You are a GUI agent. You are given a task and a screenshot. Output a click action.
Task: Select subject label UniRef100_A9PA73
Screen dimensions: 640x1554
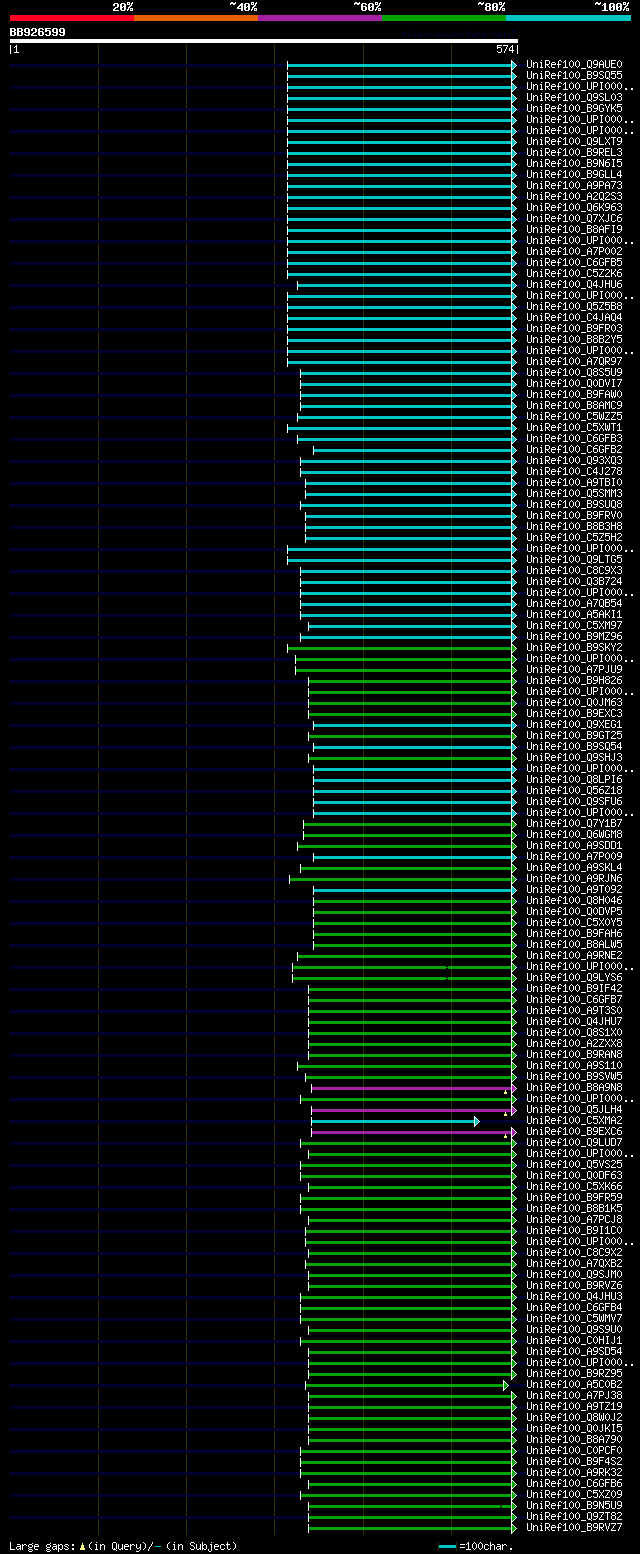pos(574,186)
